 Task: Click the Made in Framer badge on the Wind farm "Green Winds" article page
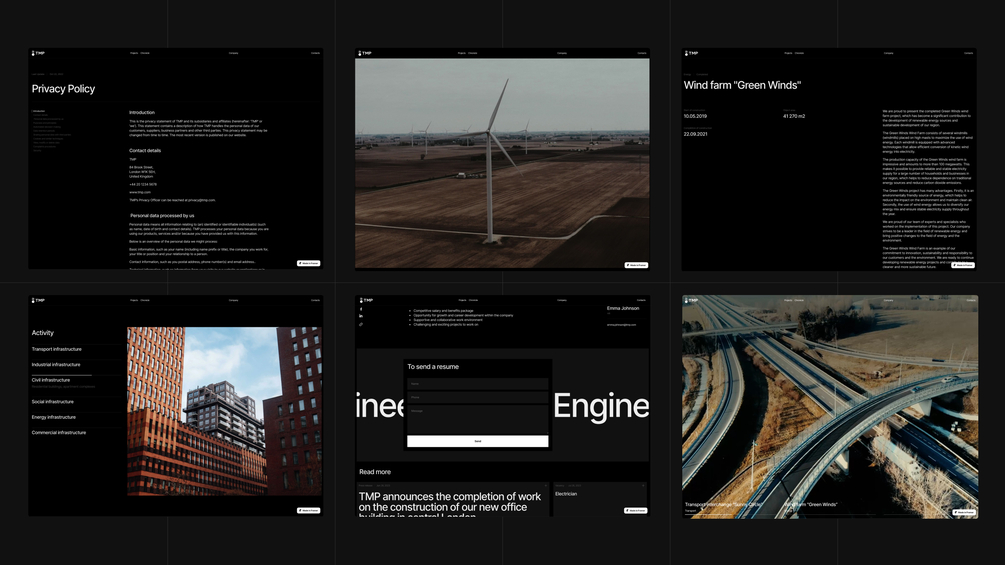(x=963, y=265)
